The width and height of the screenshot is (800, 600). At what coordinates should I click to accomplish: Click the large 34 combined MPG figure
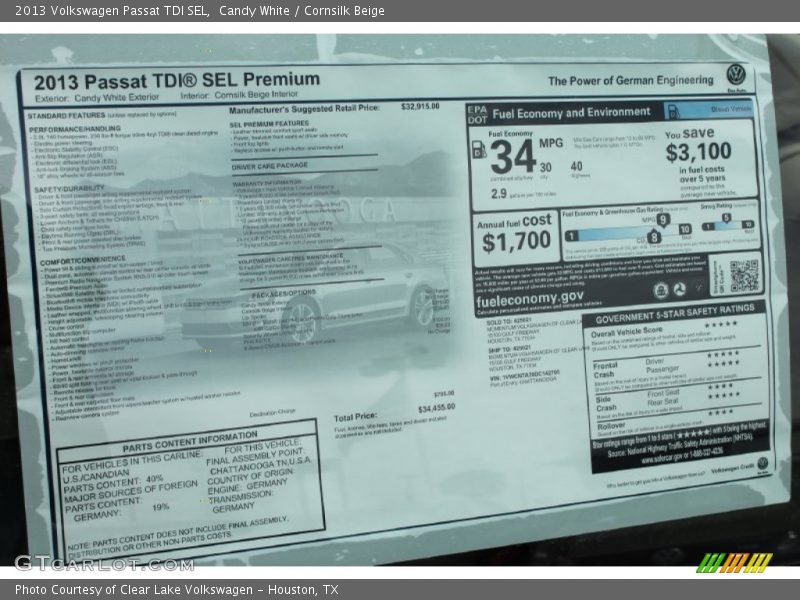tap(513, 157)
